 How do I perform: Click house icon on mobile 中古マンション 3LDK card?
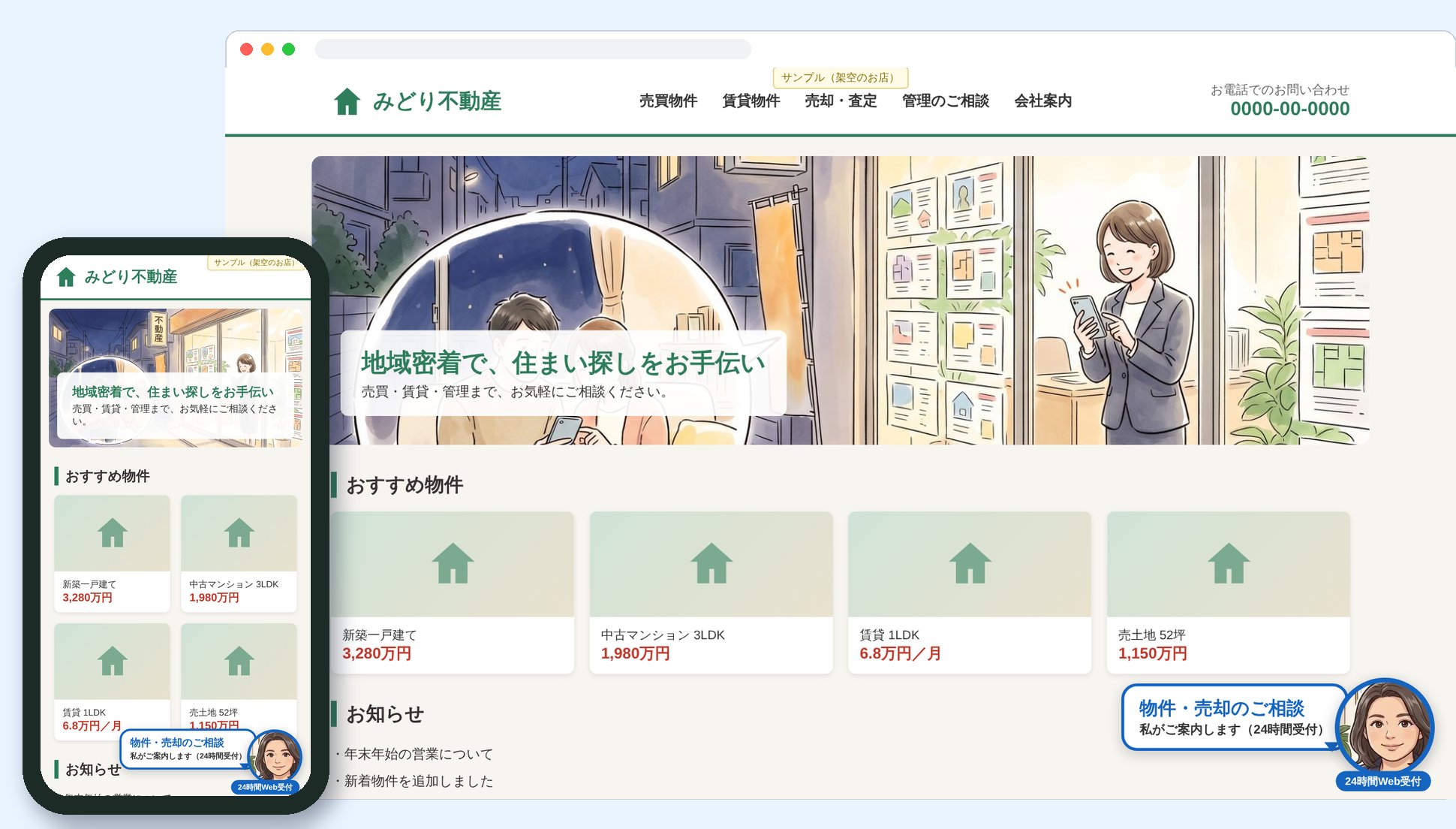coord(239,533)
